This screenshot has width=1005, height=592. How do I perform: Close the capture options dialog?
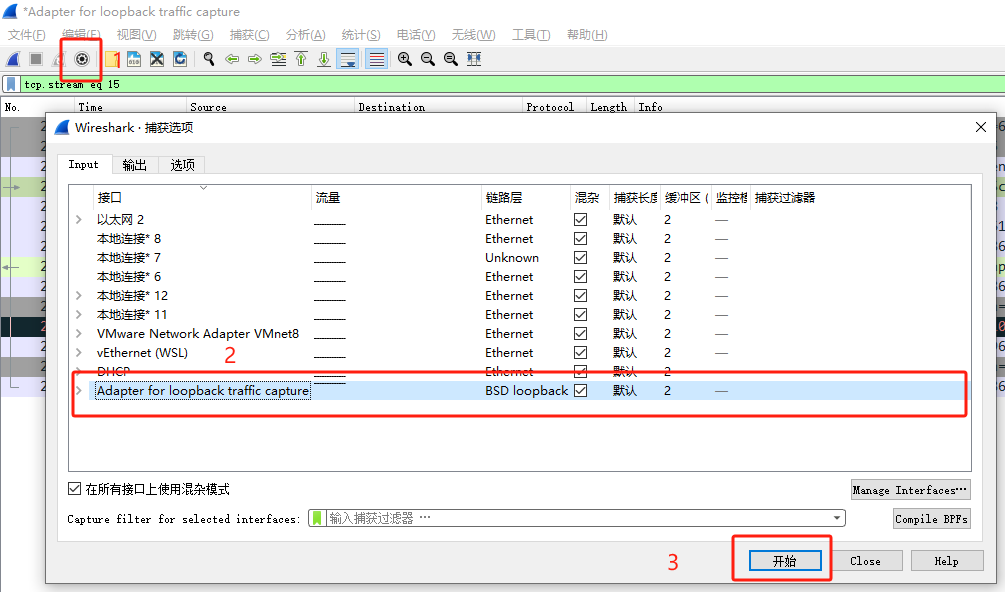(981, 127)
